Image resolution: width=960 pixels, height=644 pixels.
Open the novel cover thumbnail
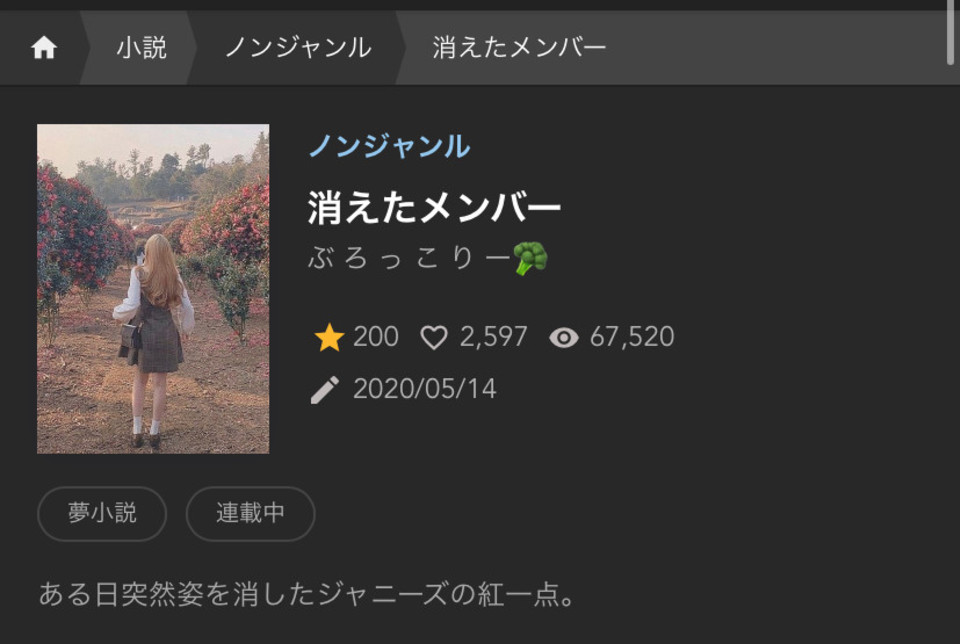point(153,289)
